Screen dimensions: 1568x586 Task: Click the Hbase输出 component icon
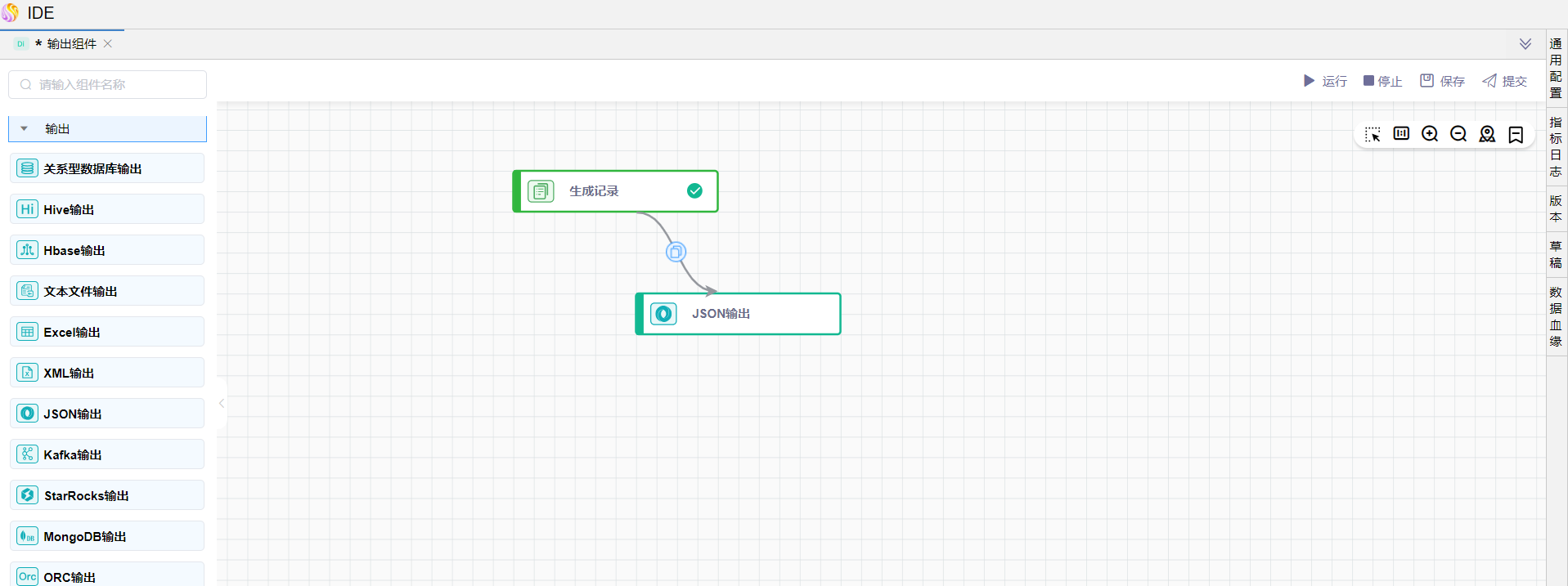pos(27,250)
